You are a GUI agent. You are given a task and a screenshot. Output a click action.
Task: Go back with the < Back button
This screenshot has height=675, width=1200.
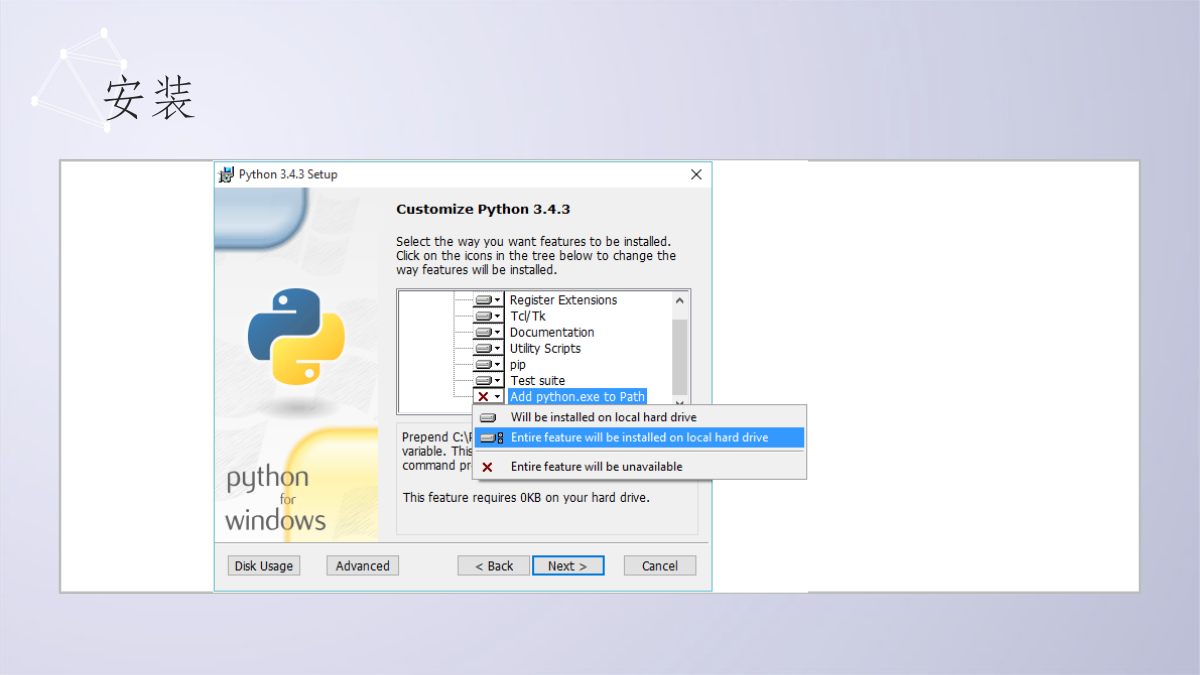(494, 566)
